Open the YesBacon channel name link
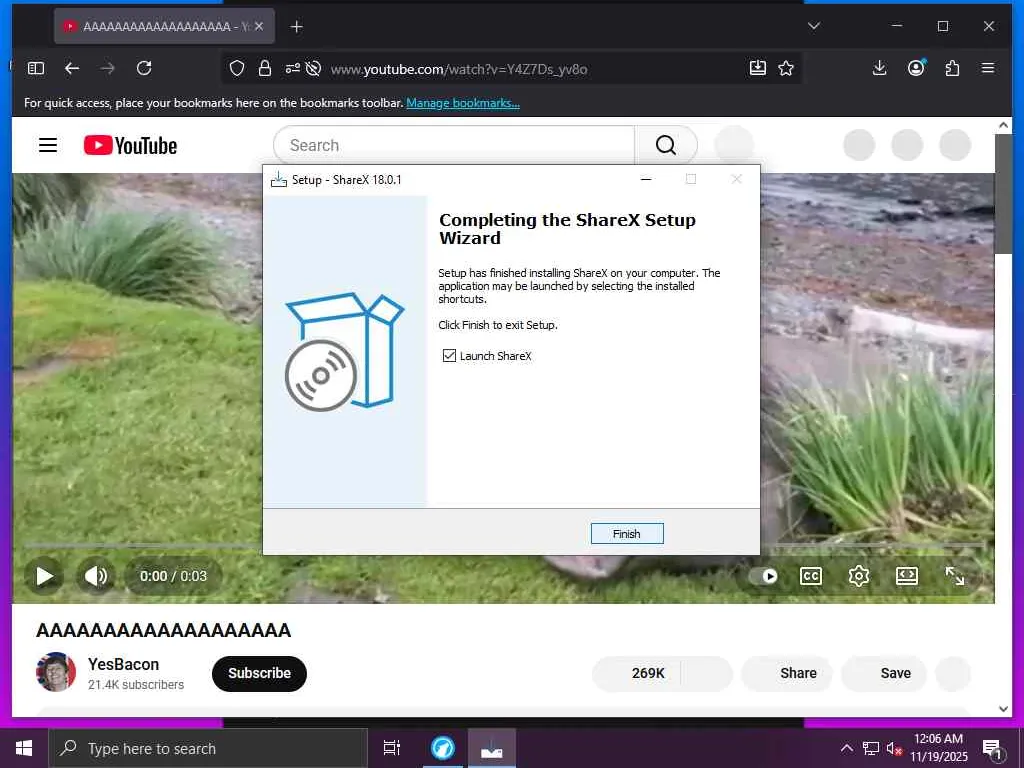The image size is (1024, 768). pos(123,664)
